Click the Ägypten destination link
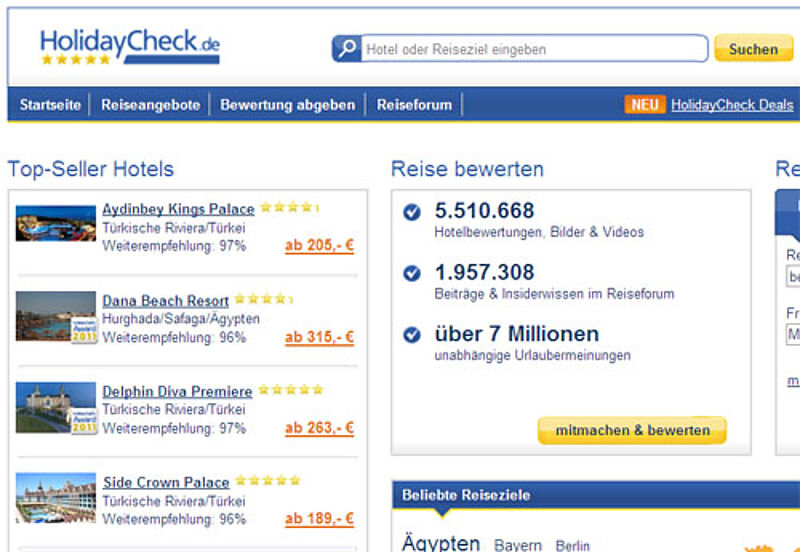Screen dimensions: 800x552 441,543
